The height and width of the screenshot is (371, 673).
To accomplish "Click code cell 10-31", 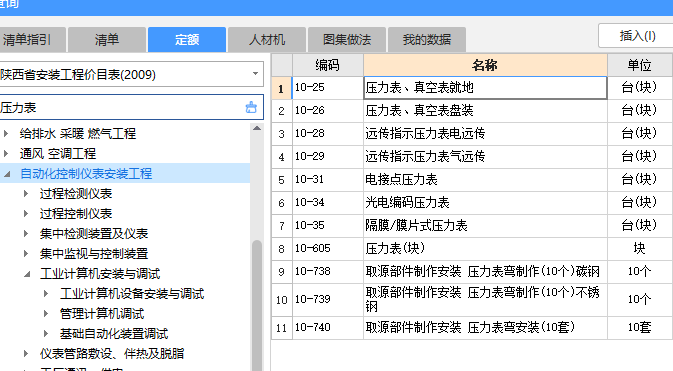I will (x=328, y=179).
